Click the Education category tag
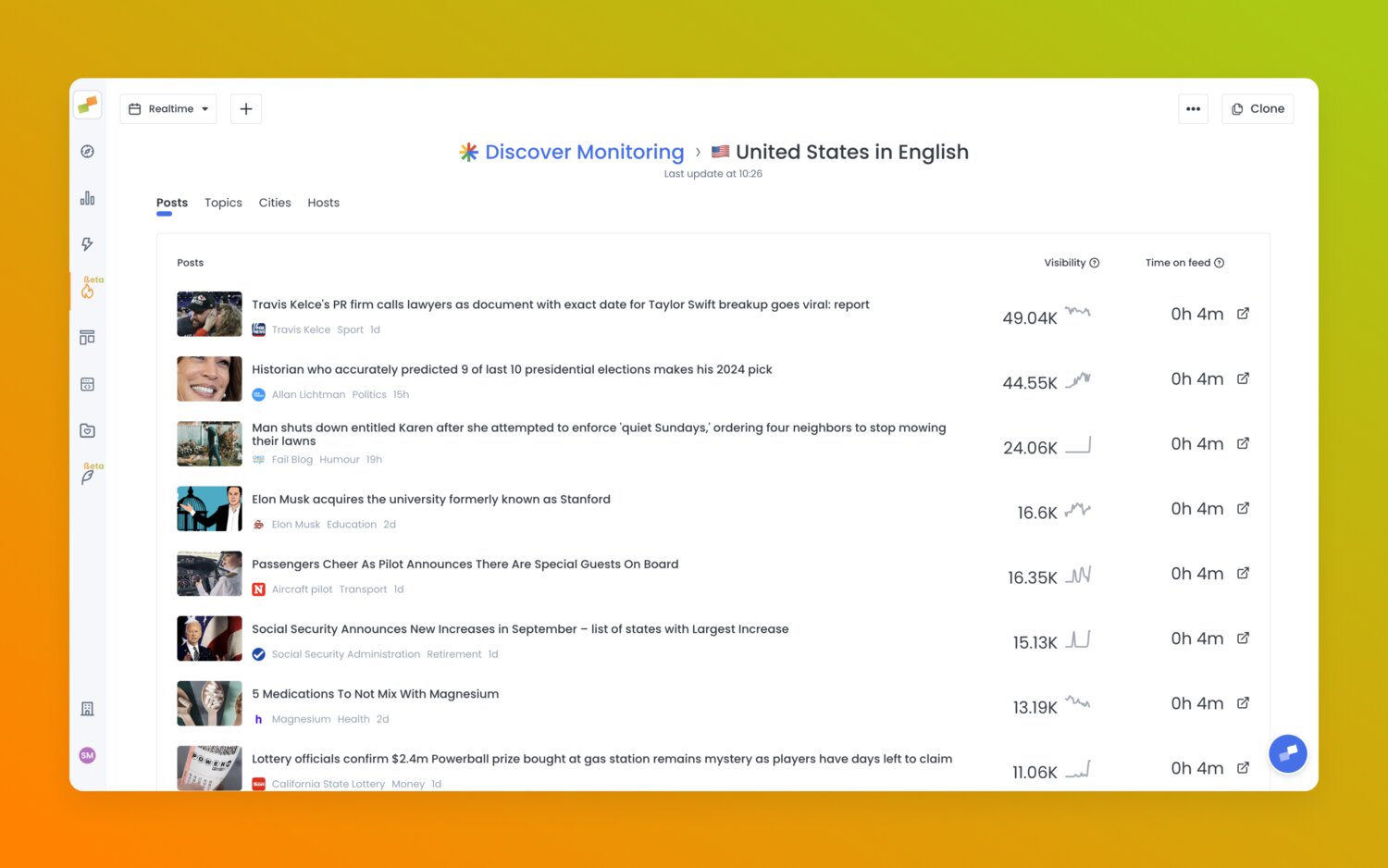Viewport: 1388px width, 868px height. (x=352, y=525)
